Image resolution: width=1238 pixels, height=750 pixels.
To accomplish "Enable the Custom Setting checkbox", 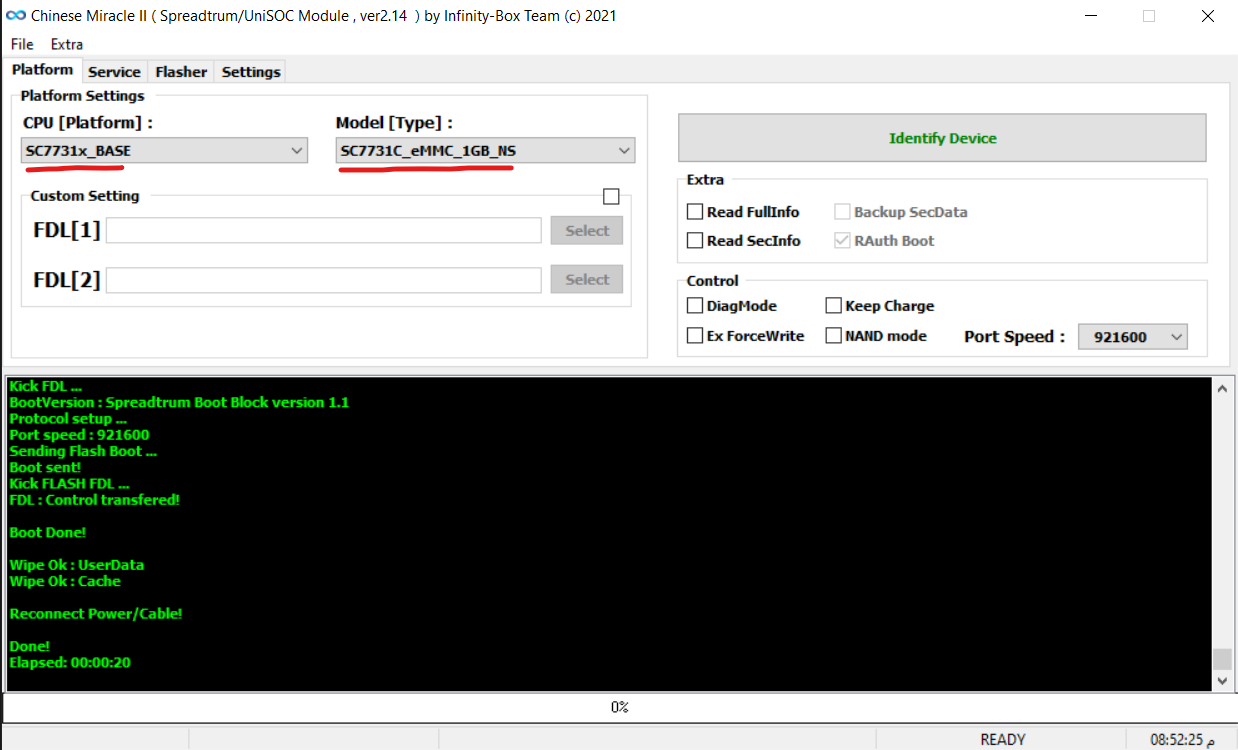I will tap(611, 196).
